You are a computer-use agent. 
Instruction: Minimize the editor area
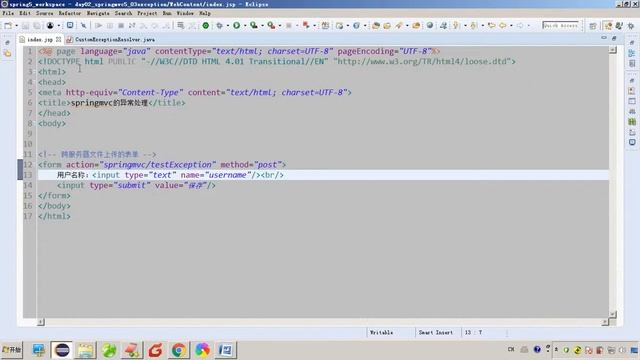(x=604, y=38)
